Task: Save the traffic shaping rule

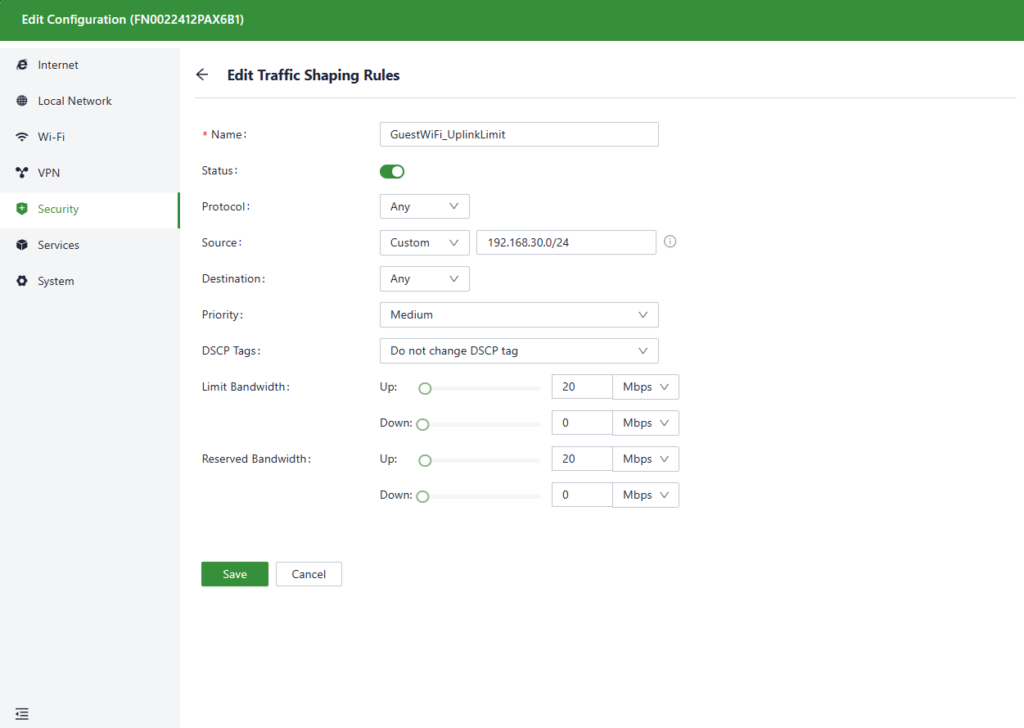Action: (235, 574)
